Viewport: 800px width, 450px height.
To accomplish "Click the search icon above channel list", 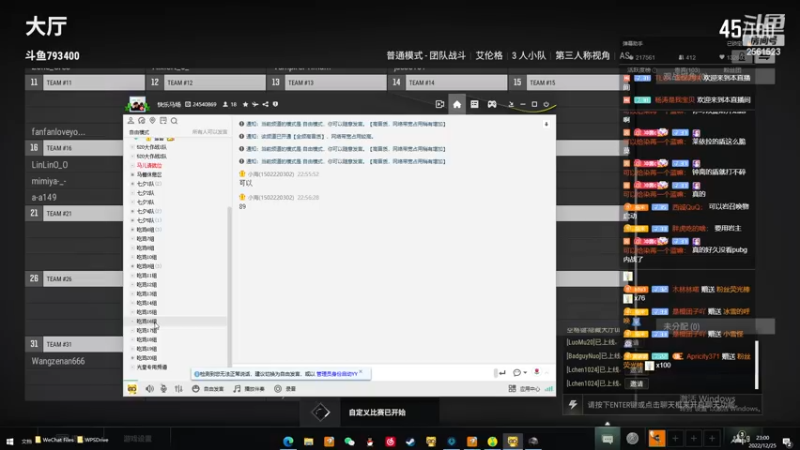I will pyautogui.click(x=174, y=121).
